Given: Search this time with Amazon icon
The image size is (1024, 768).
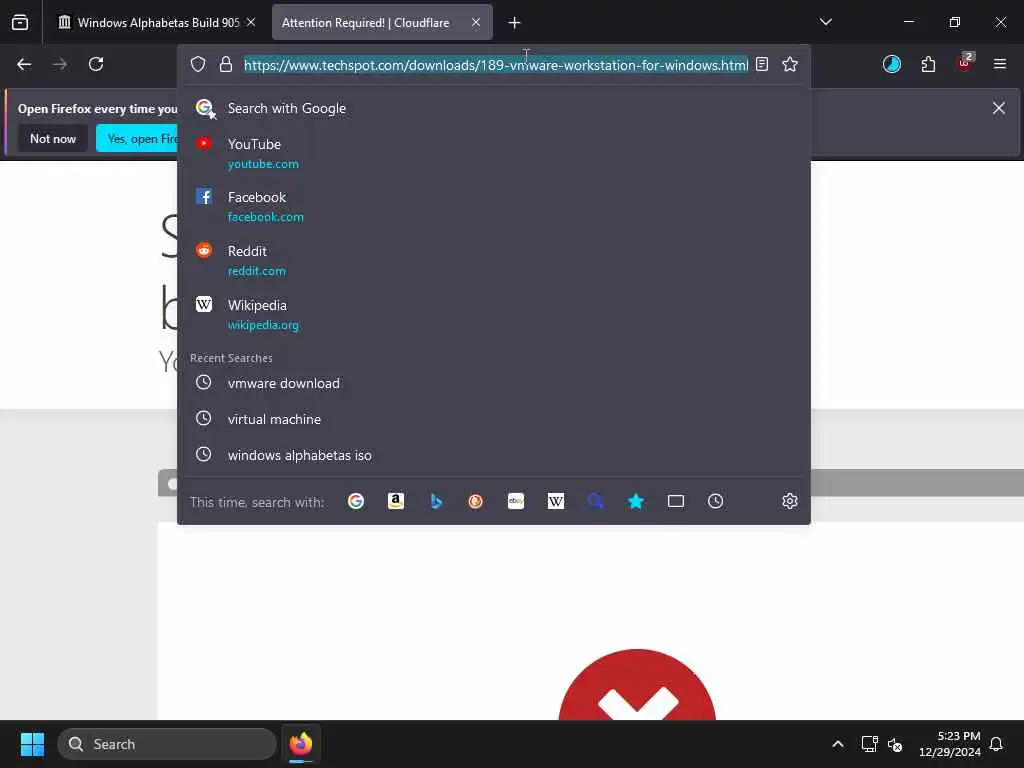Looking at the screenshot, I should pos(396,501).
